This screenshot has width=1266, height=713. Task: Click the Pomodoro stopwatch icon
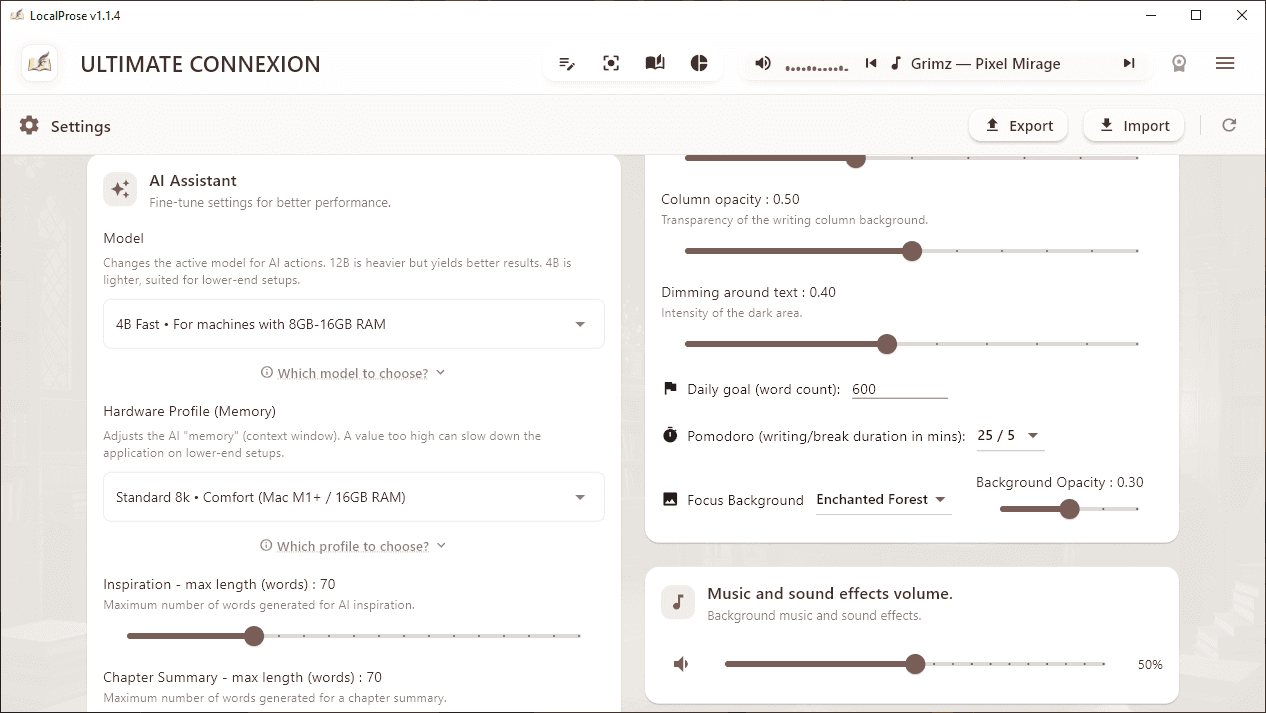[668, 435]
